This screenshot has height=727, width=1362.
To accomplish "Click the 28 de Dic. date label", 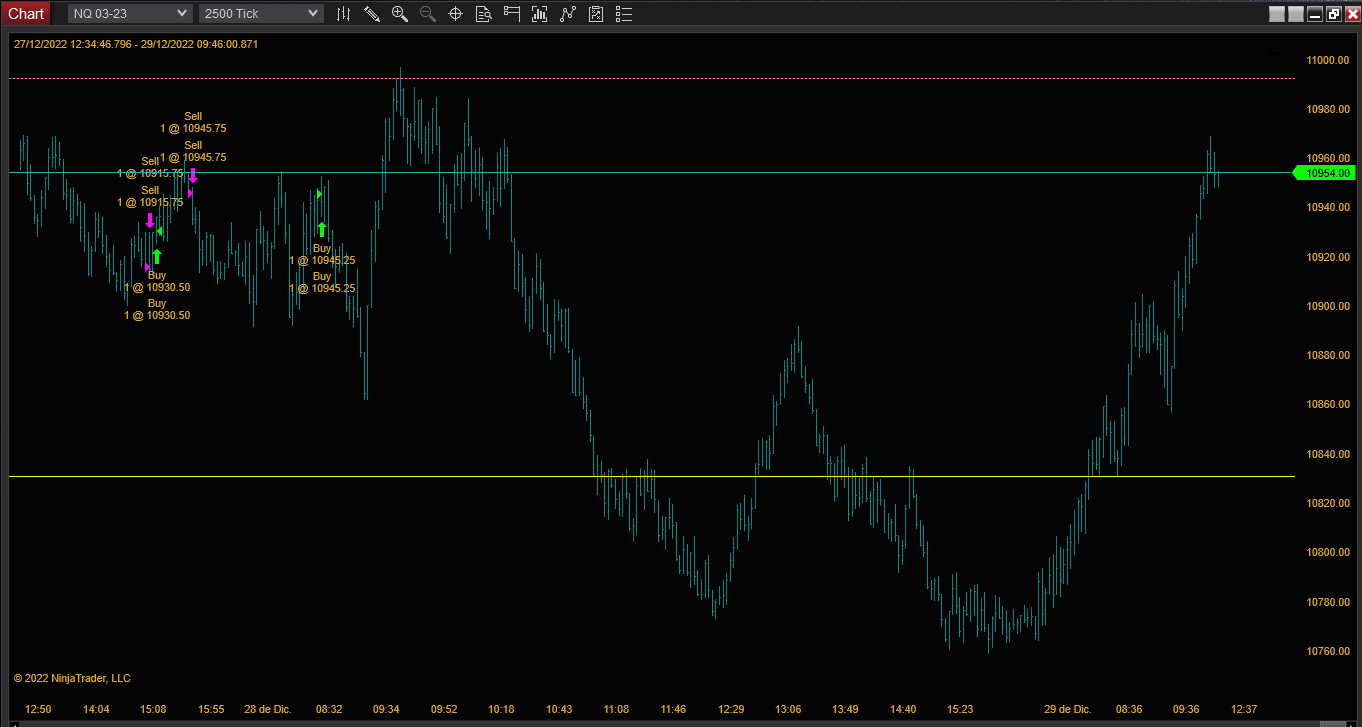I will pyautogui.click(x=267, y=709).
